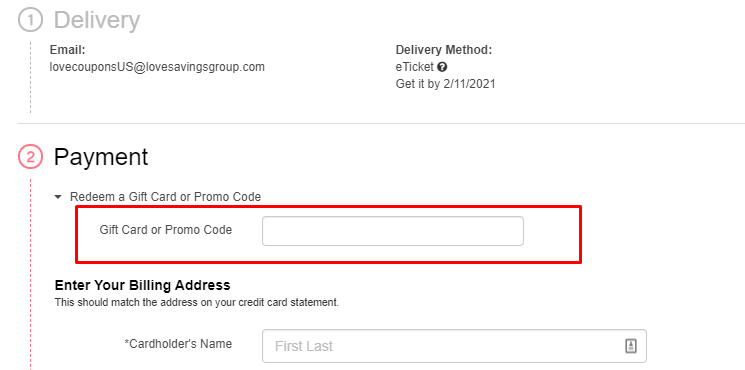The height and width of the screenshot is (370, 745).
Task: Collapse the Redeem a Gift Card triangle arrow
Action: [x=58, y=197]
